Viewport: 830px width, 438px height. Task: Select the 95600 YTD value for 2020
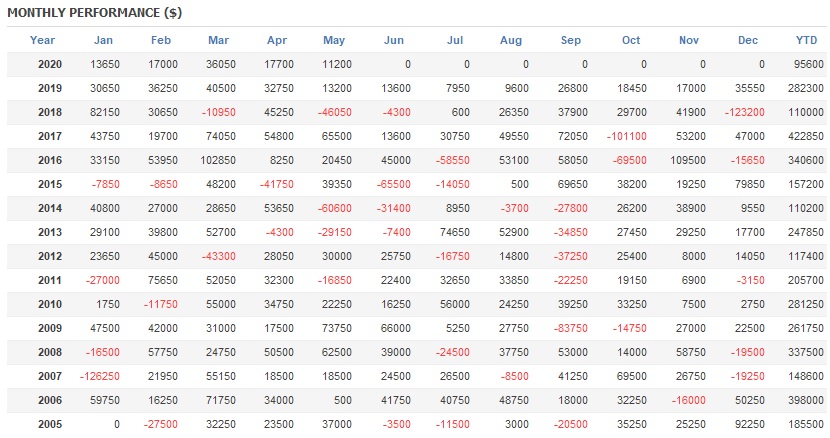[808, 64]
